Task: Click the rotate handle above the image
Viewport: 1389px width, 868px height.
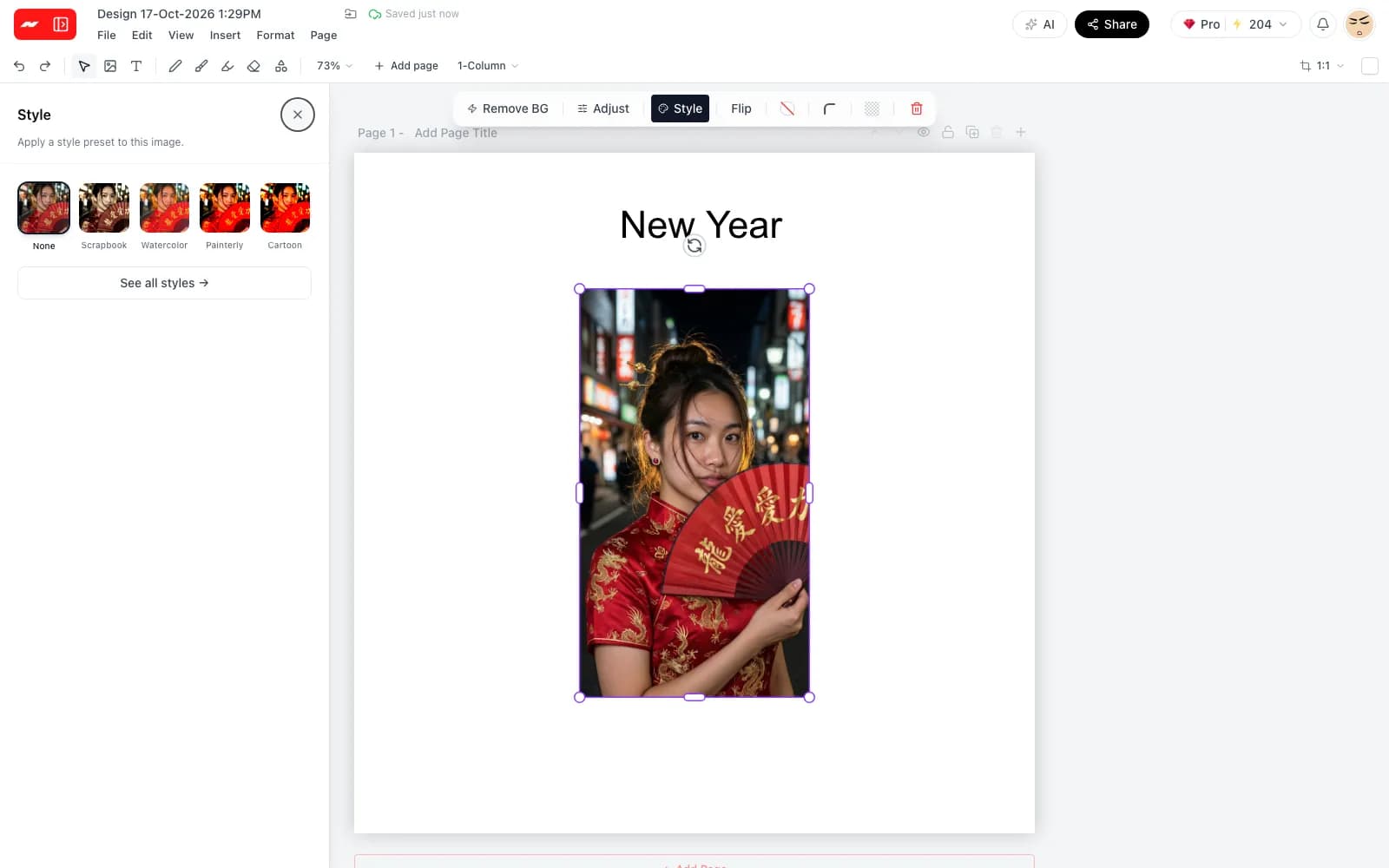Action: (x=694, y=247)
